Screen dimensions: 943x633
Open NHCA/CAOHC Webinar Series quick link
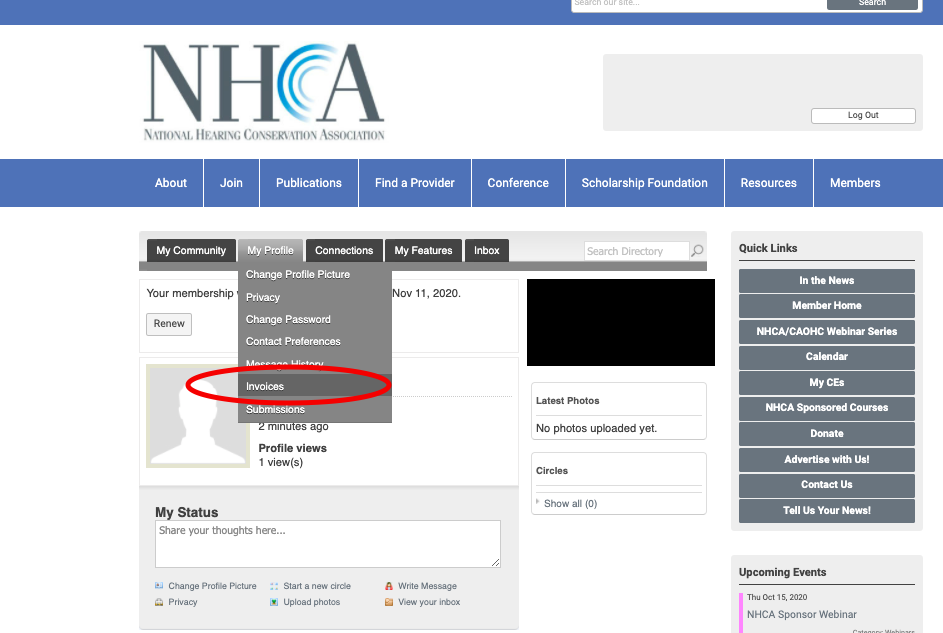point(826,331)
